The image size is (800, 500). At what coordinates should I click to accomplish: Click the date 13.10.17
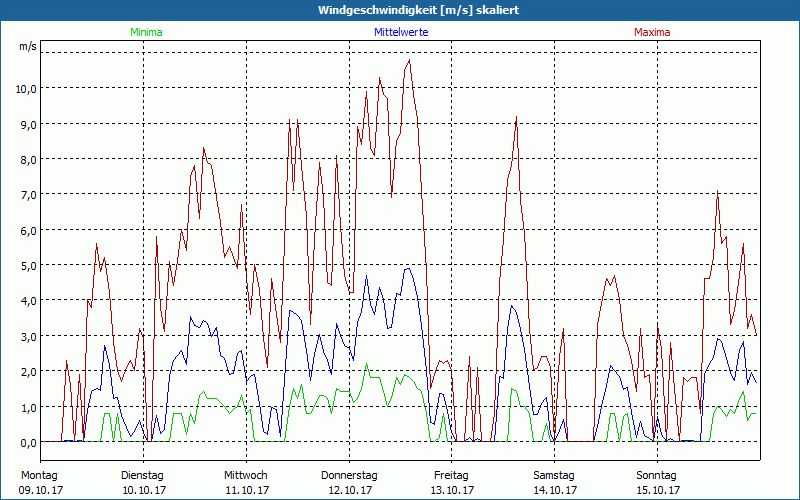452,490
